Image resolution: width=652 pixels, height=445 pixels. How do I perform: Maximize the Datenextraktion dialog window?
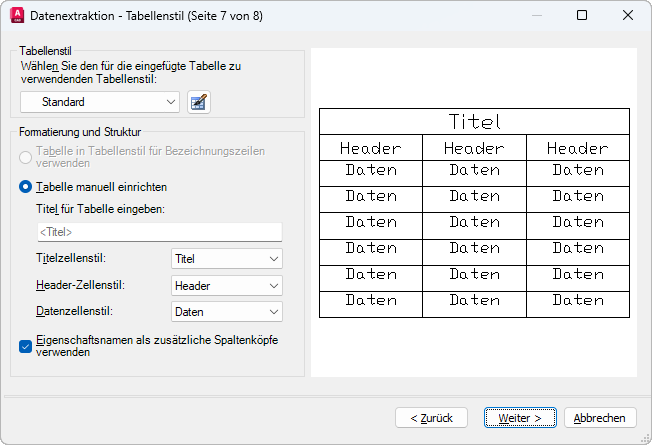click(x=582, y=16)
